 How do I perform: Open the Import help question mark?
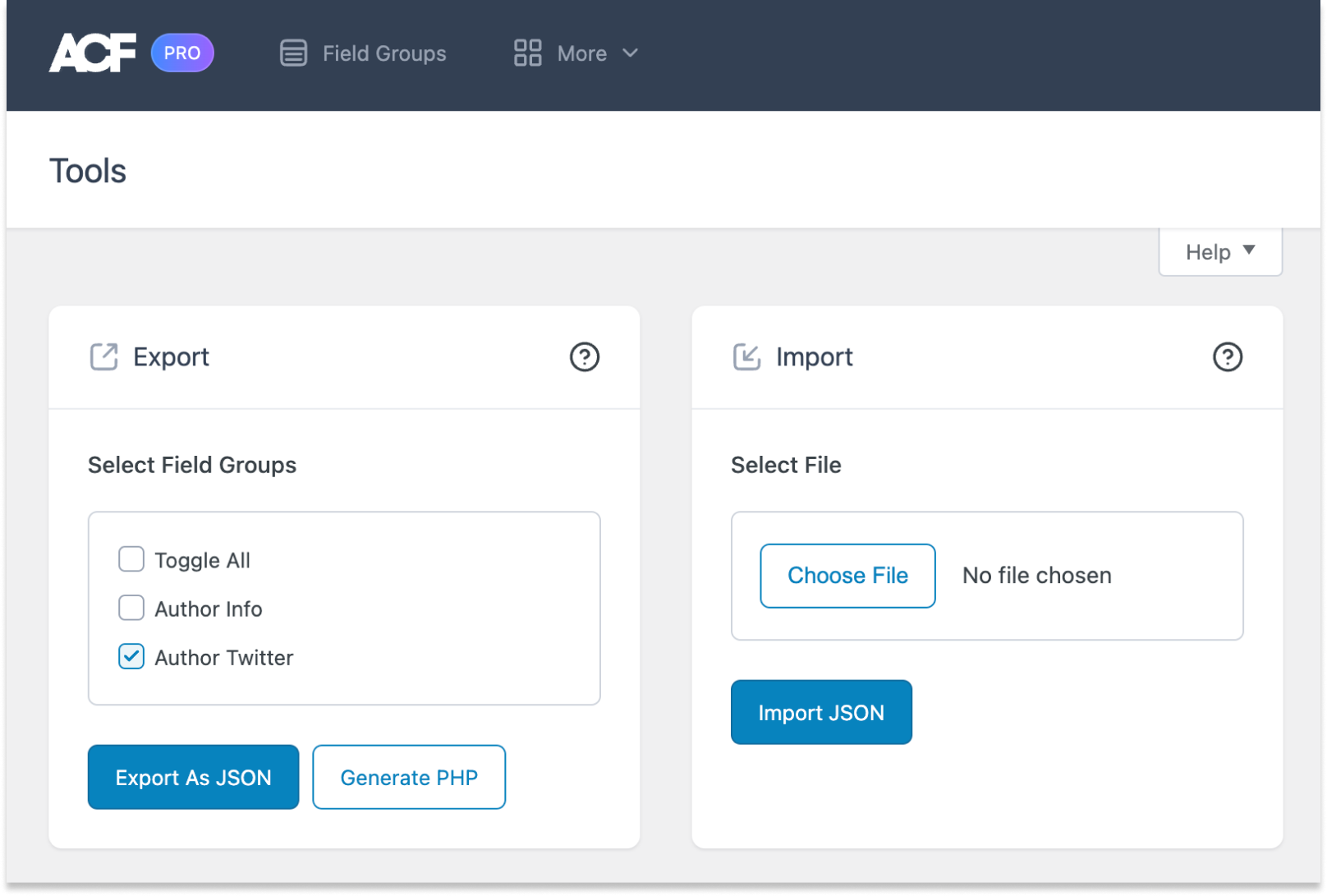pyautogui.click(x=1228, y=357)
